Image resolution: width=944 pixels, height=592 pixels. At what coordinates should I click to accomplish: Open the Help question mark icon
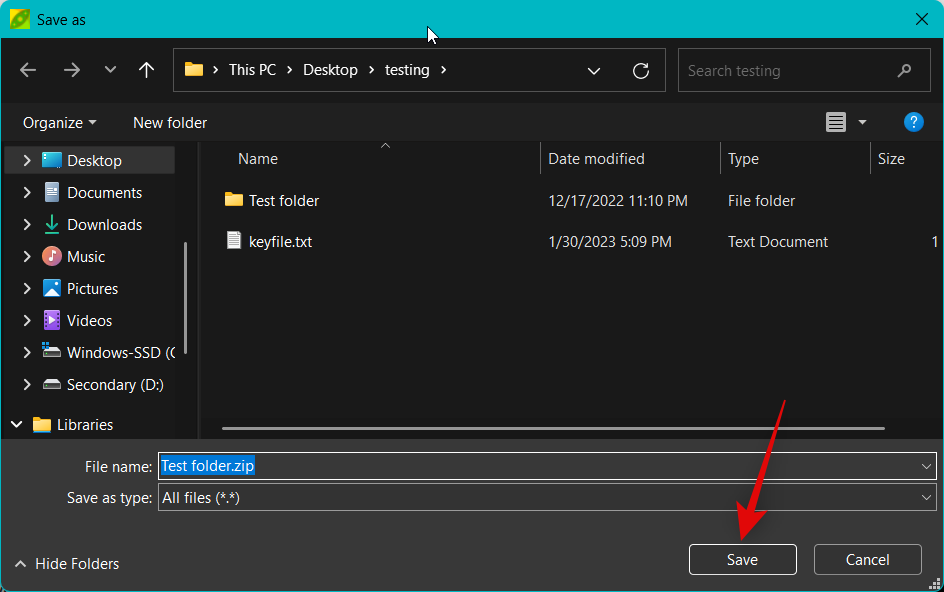[913, 122]
